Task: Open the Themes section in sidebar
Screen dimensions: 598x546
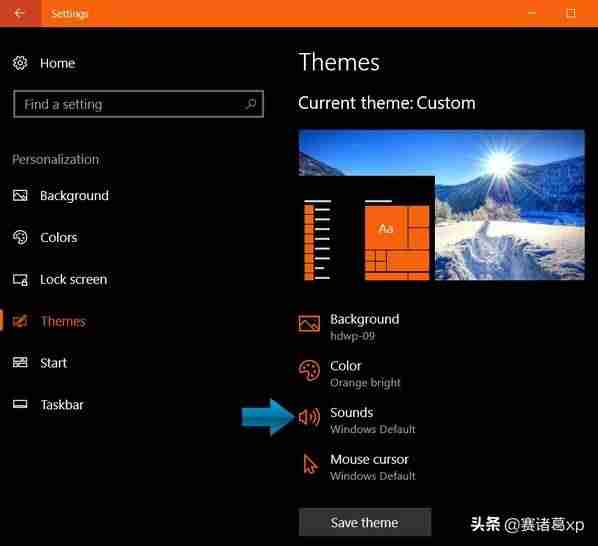Action: coord(63,321)
